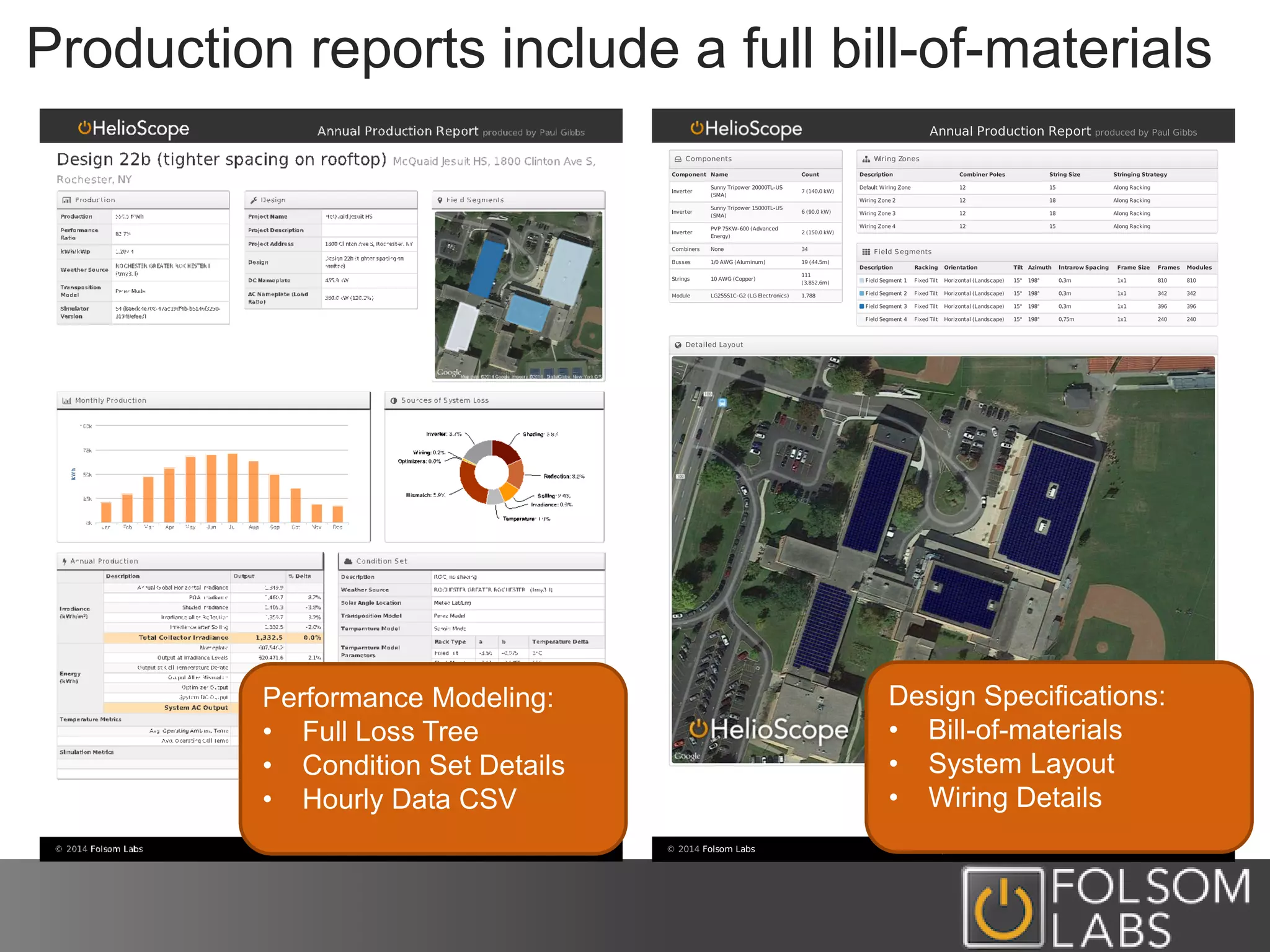Click 'Sunny Tripower 15000TL-US (SMA)' inverter name

[747, 212]
